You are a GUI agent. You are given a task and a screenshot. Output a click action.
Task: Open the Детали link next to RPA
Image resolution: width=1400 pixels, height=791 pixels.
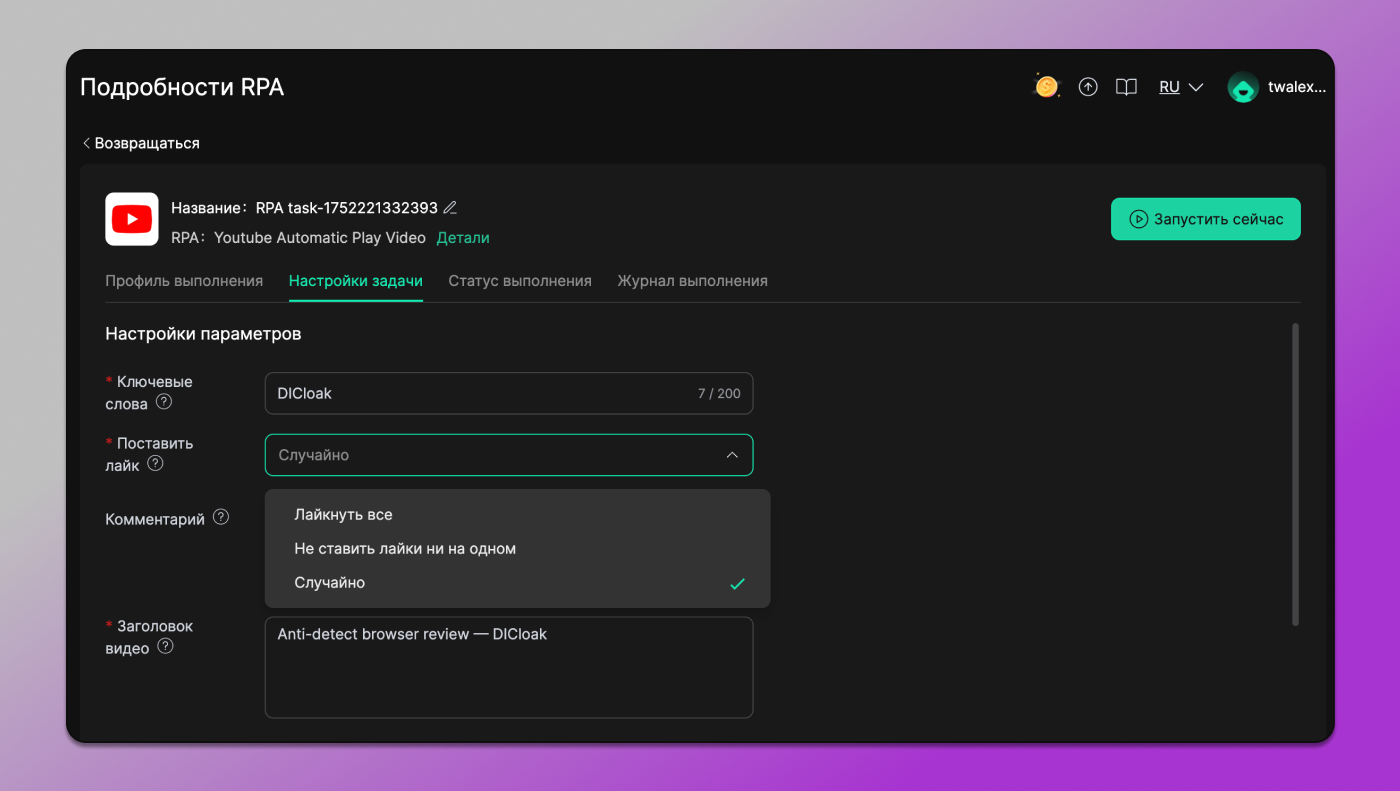click(463, 237)
